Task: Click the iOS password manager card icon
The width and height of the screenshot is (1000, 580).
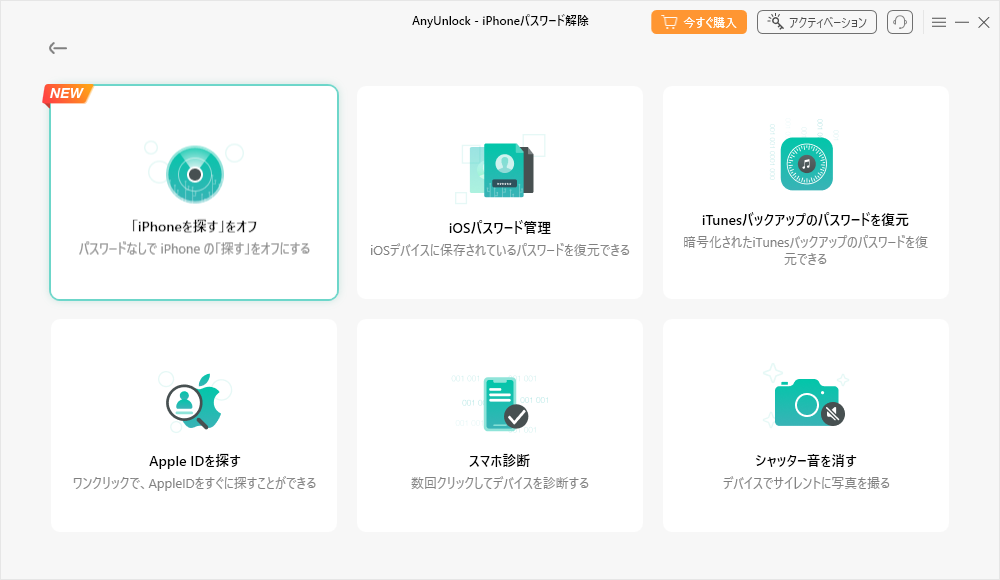Action: 501,169
